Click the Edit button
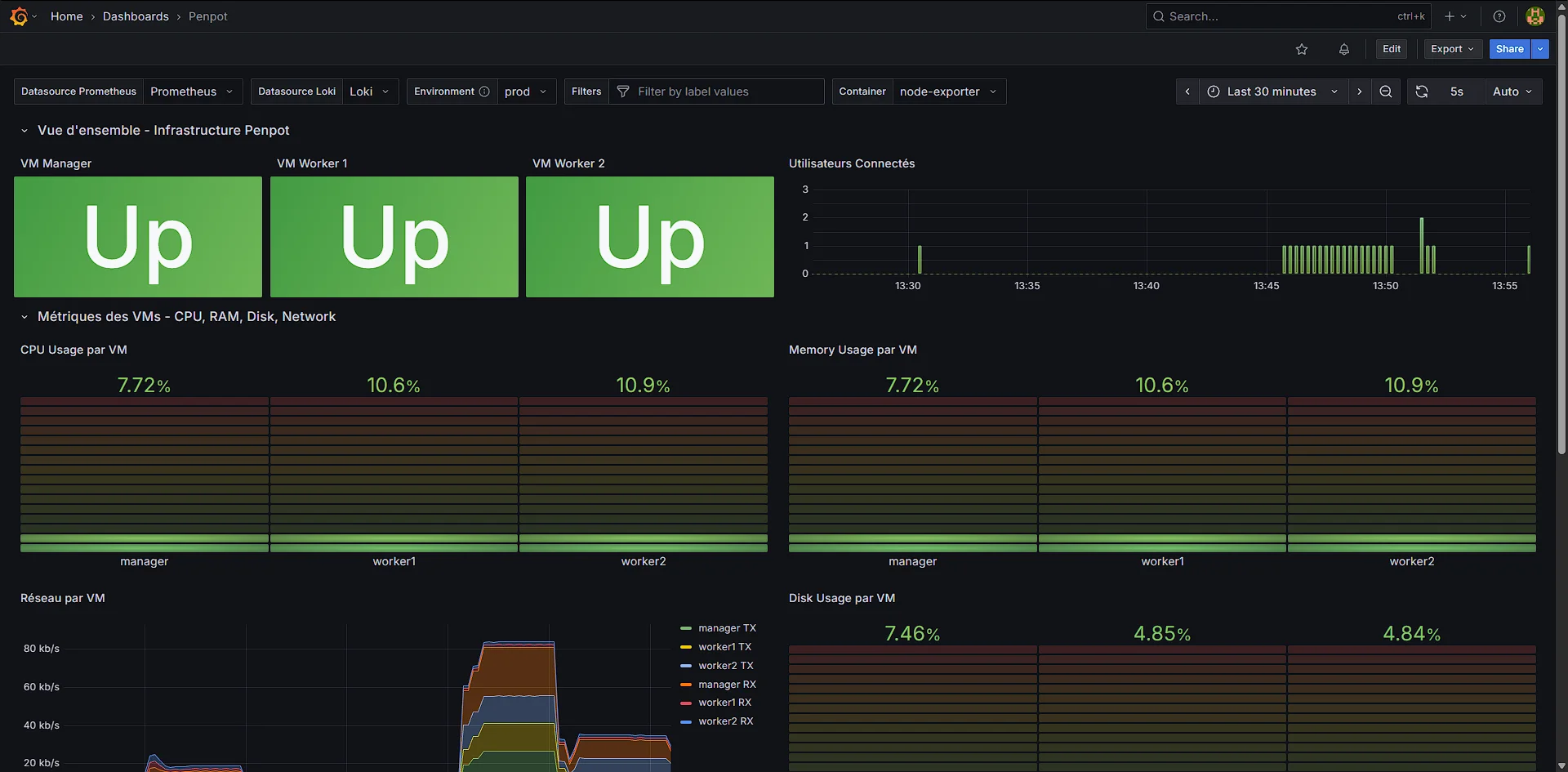Viewport: 1568px width, 772px height. pyautogui.click(x=1392, y=49)
